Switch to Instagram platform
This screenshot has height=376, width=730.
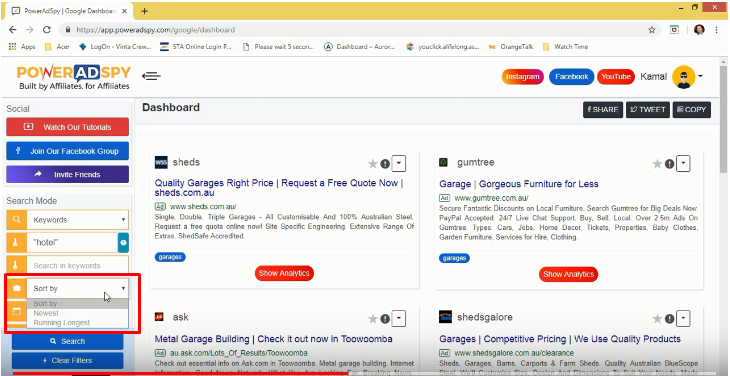tap(522, 77)
